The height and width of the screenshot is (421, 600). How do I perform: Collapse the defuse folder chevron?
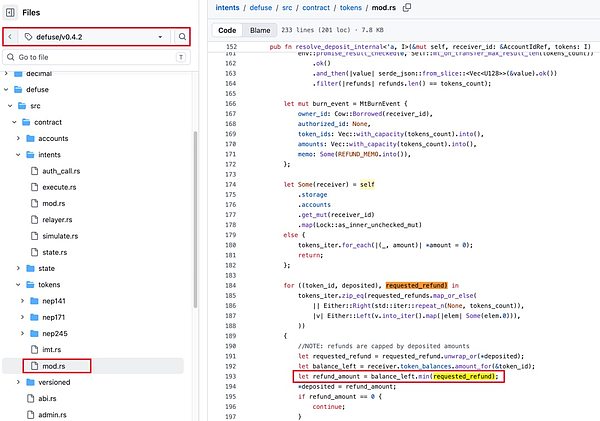(x=6, y=90)
